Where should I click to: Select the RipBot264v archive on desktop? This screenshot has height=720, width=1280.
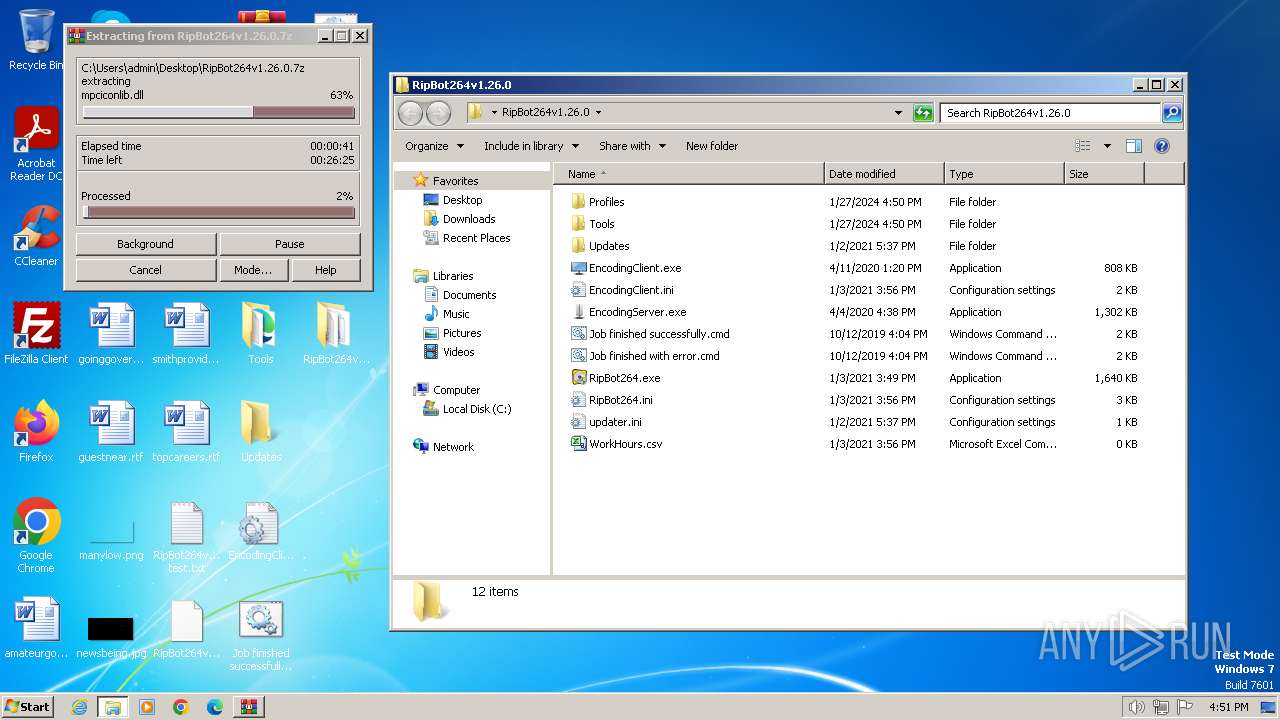pos(336,334)
